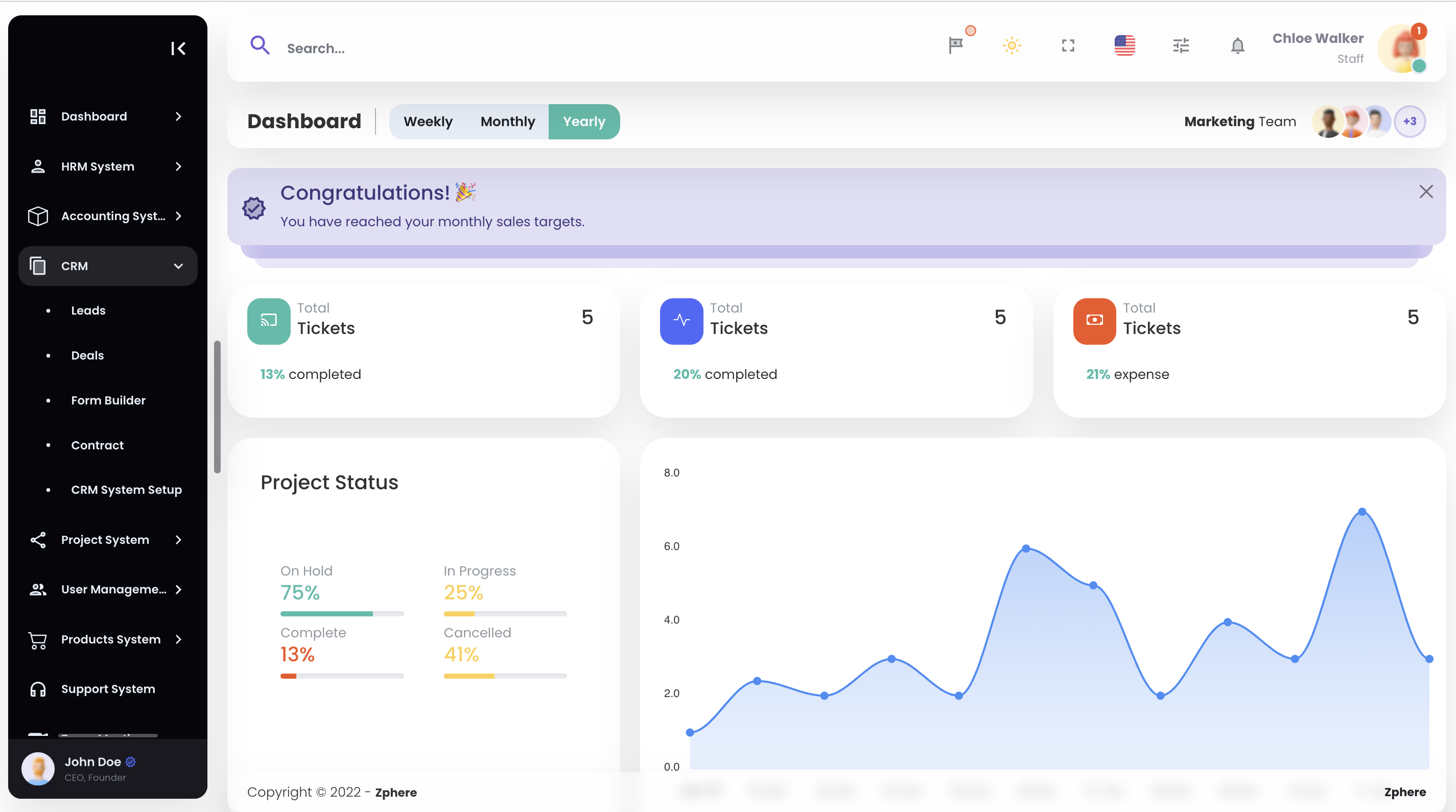Open CRM System Setup item
The height and width of the screenshot is (812, 1456).
[126, 489]
